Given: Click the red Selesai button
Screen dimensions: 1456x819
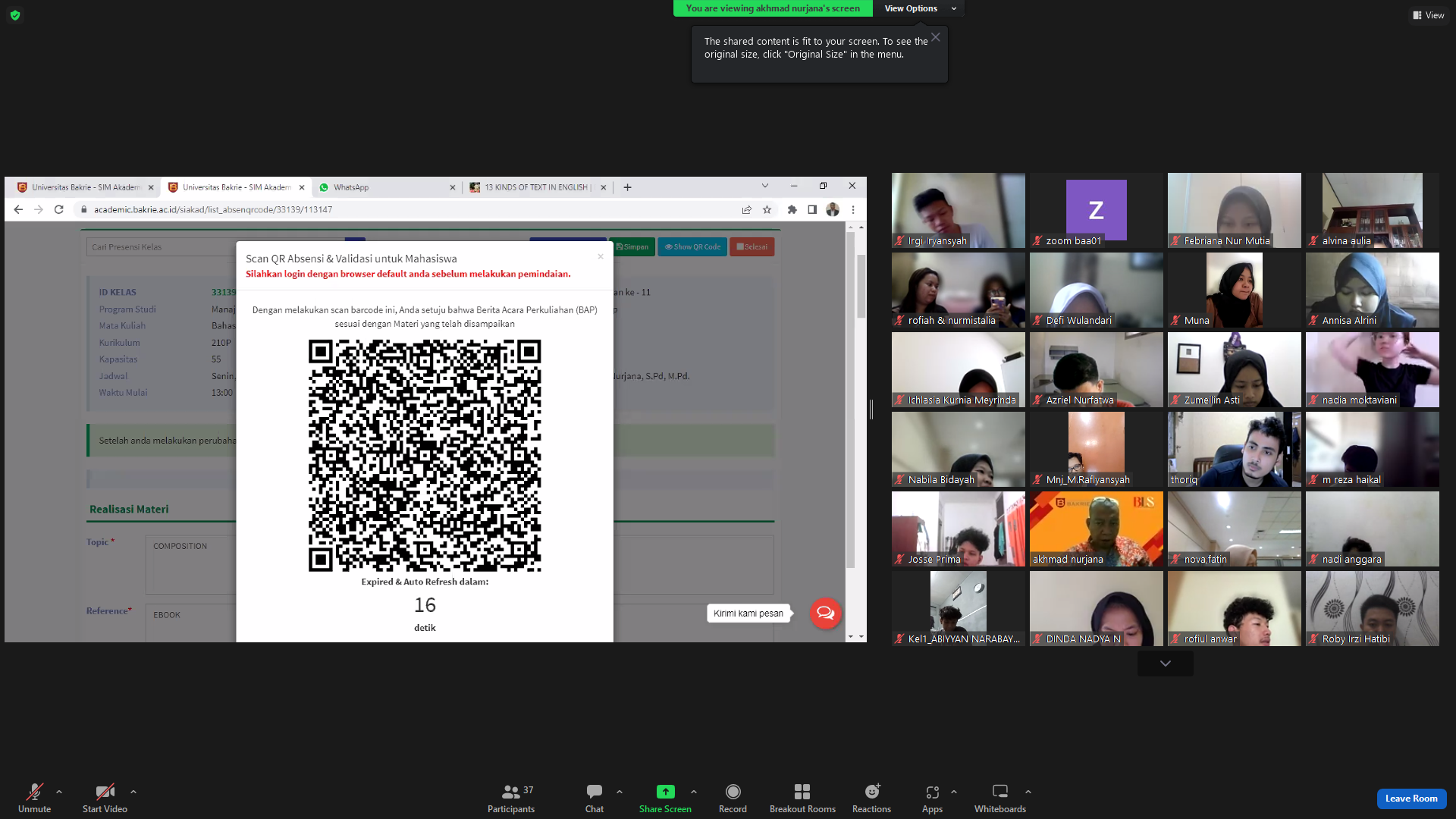Looking at the screenshot, I should [752, 246].
